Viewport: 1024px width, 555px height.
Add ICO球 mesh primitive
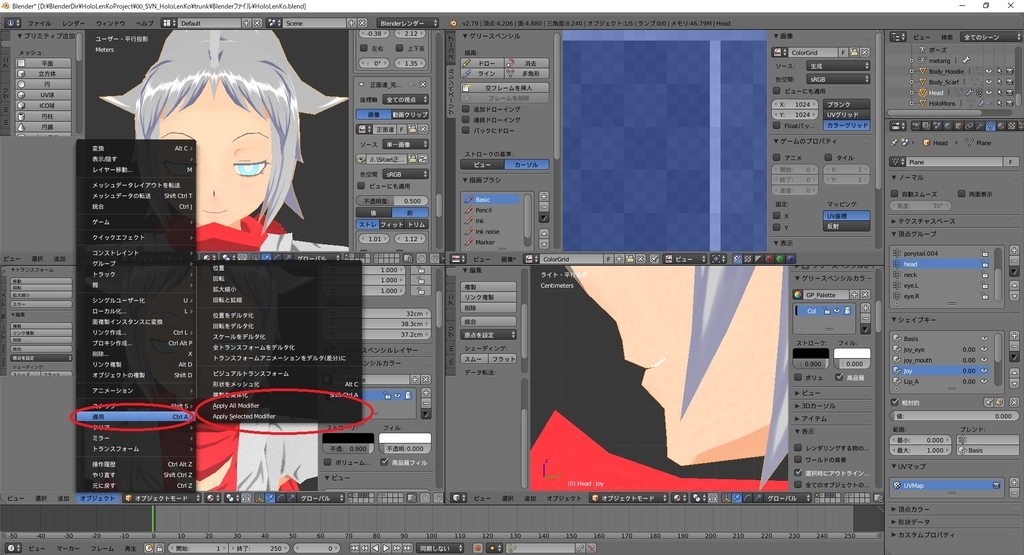[x=44, y=105]
